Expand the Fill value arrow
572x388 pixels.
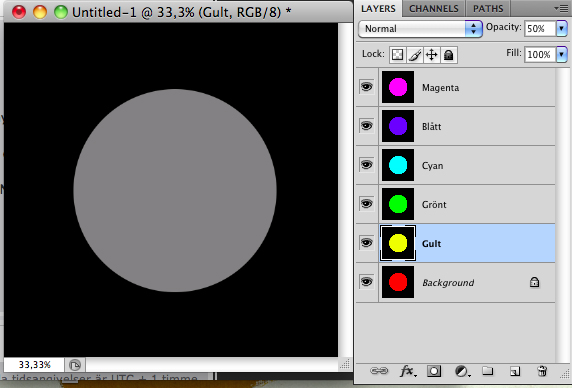561,55
